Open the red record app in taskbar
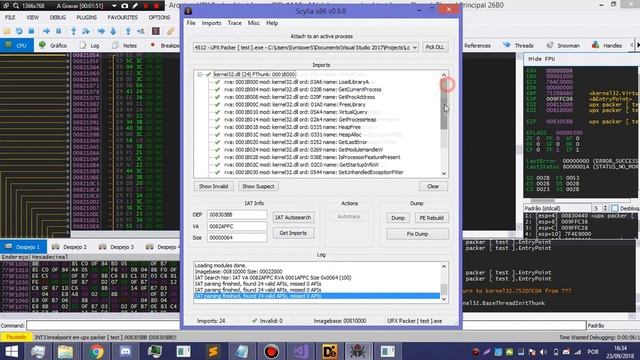640x360 pixels. [271, 351]
